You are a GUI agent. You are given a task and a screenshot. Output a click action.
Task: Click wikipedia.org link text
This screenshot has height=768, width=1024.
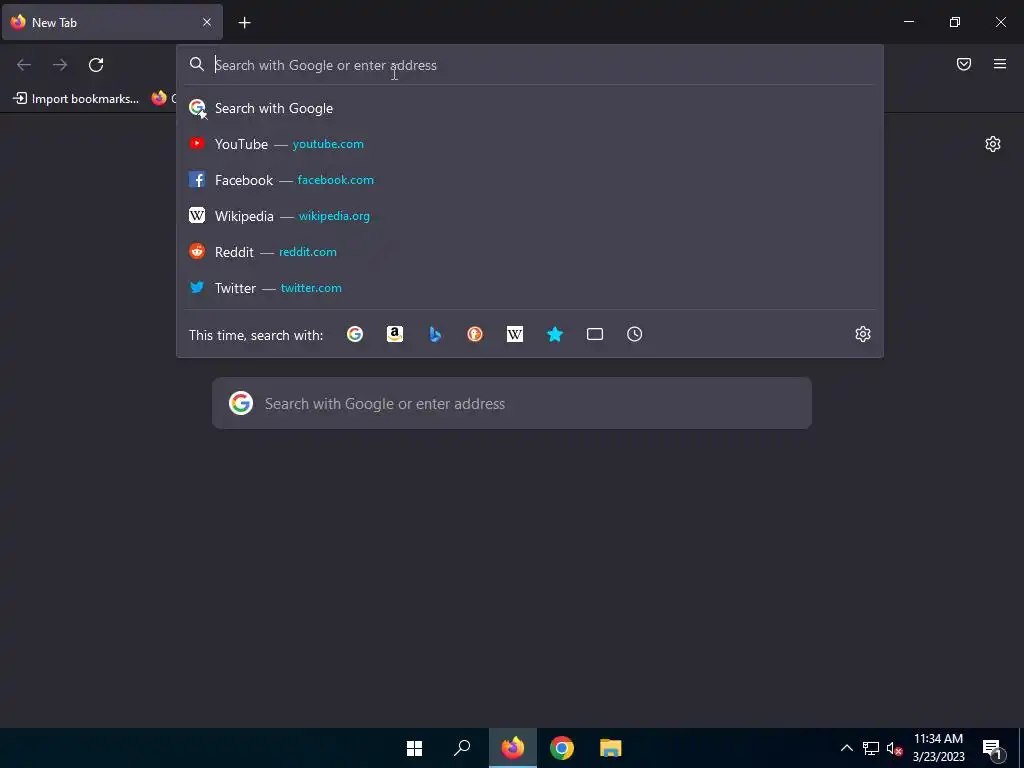click(334, 216)
